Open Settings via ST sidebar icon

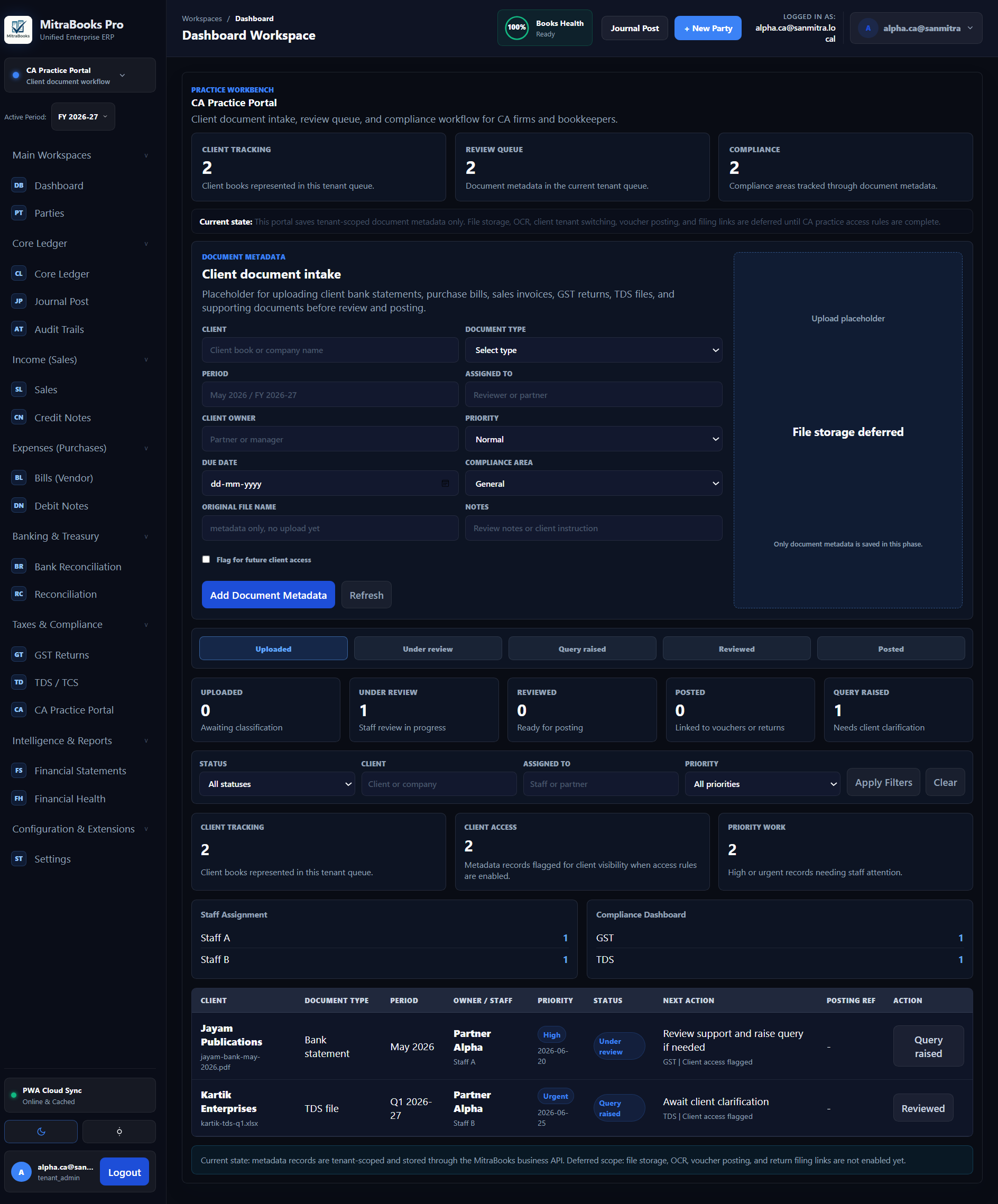click(x=19, y=859)
